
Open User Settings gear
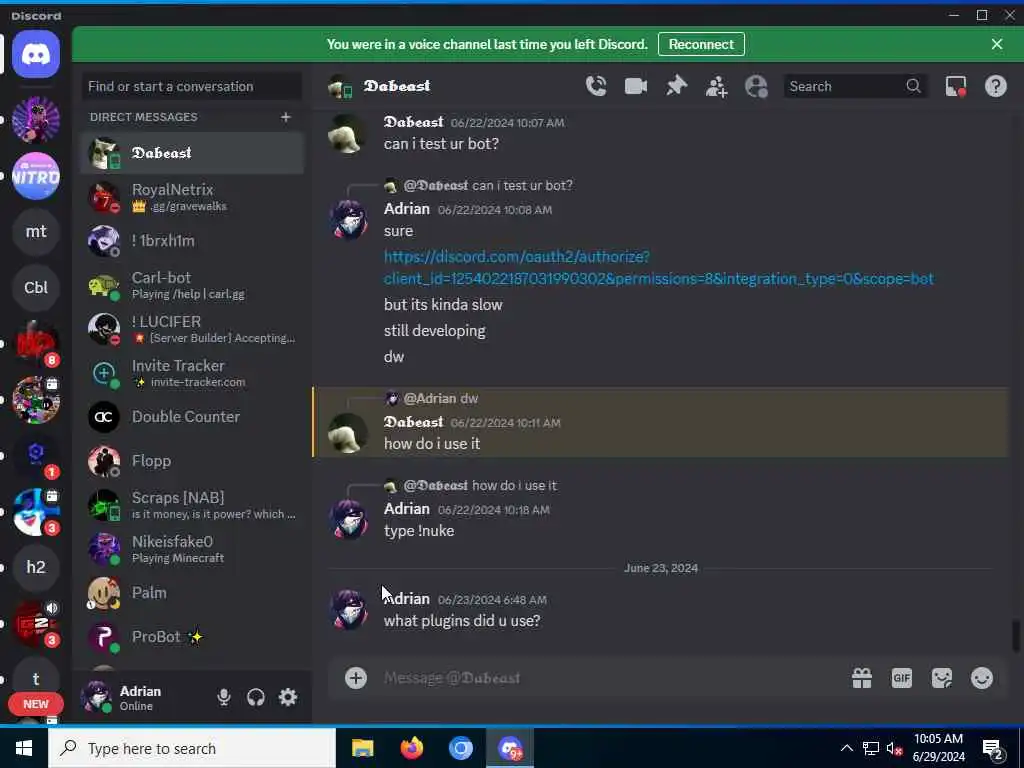(288, 697)
